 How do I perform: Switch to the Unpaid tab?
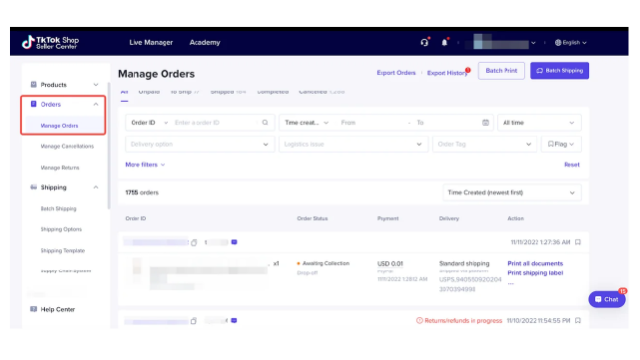(149, 92)
